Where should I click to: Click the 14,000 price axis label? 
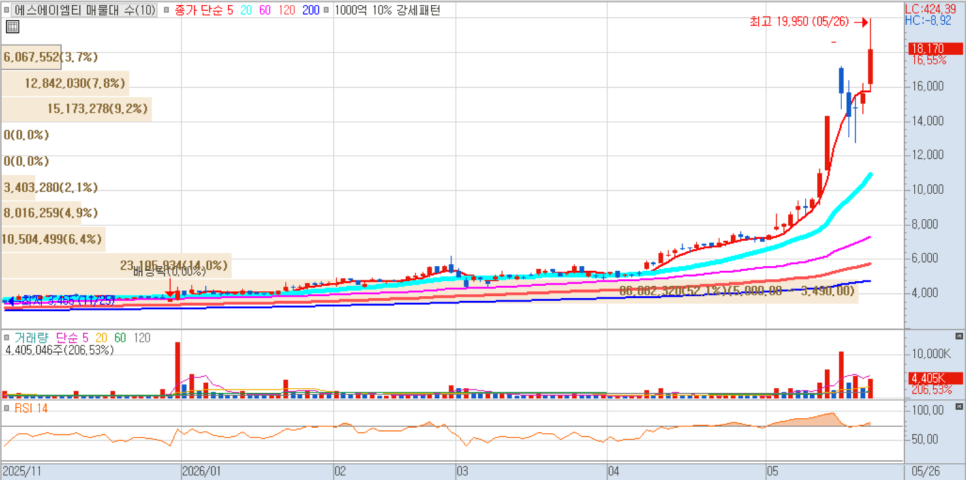[x=928, y=121]
